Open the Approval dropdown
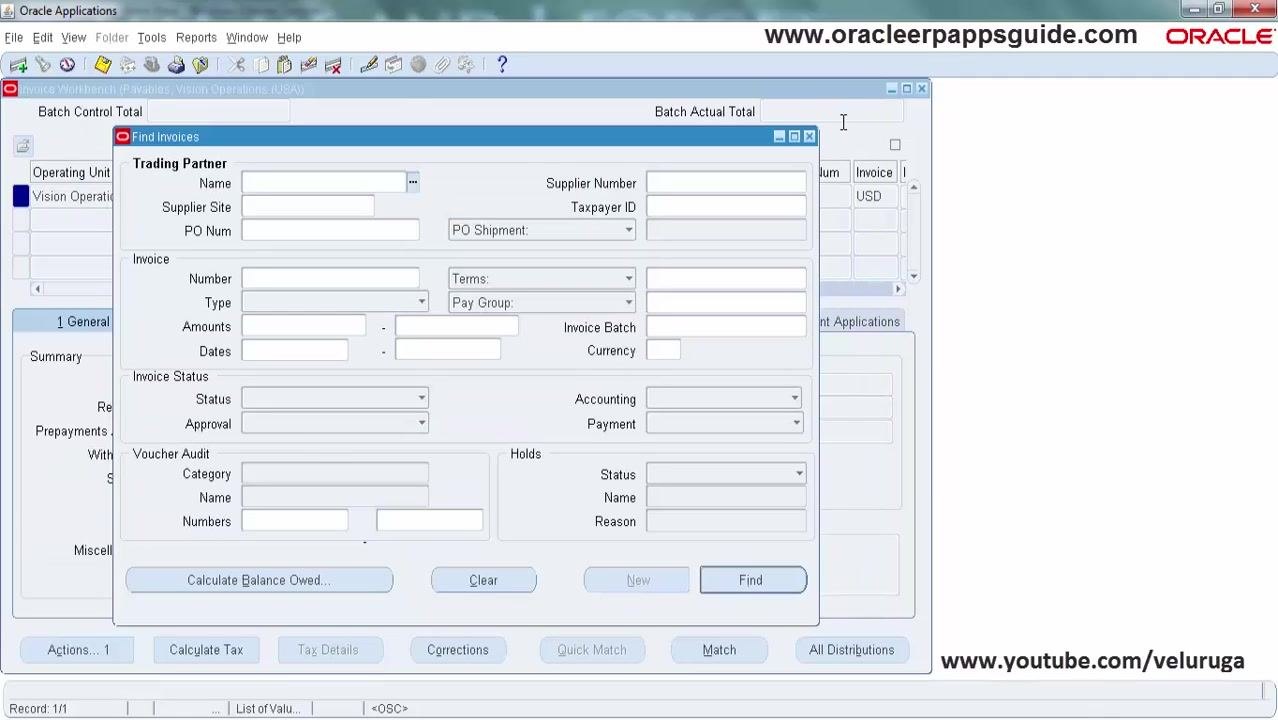1278x720 pixels. coord(421,424)
